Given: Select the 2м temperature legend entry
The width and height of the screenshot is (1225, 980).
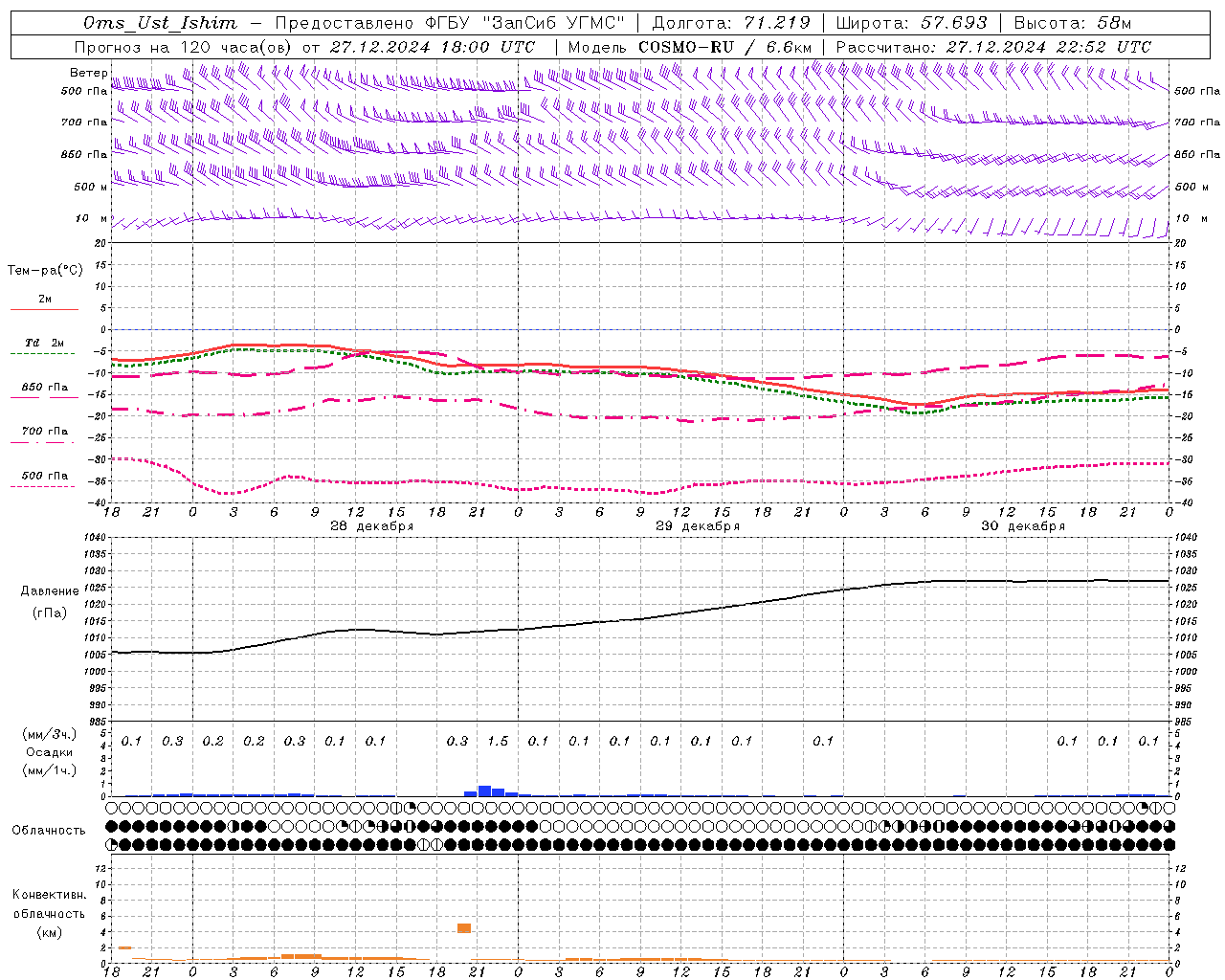Looking at the screenshot, I should pos(45,299).
